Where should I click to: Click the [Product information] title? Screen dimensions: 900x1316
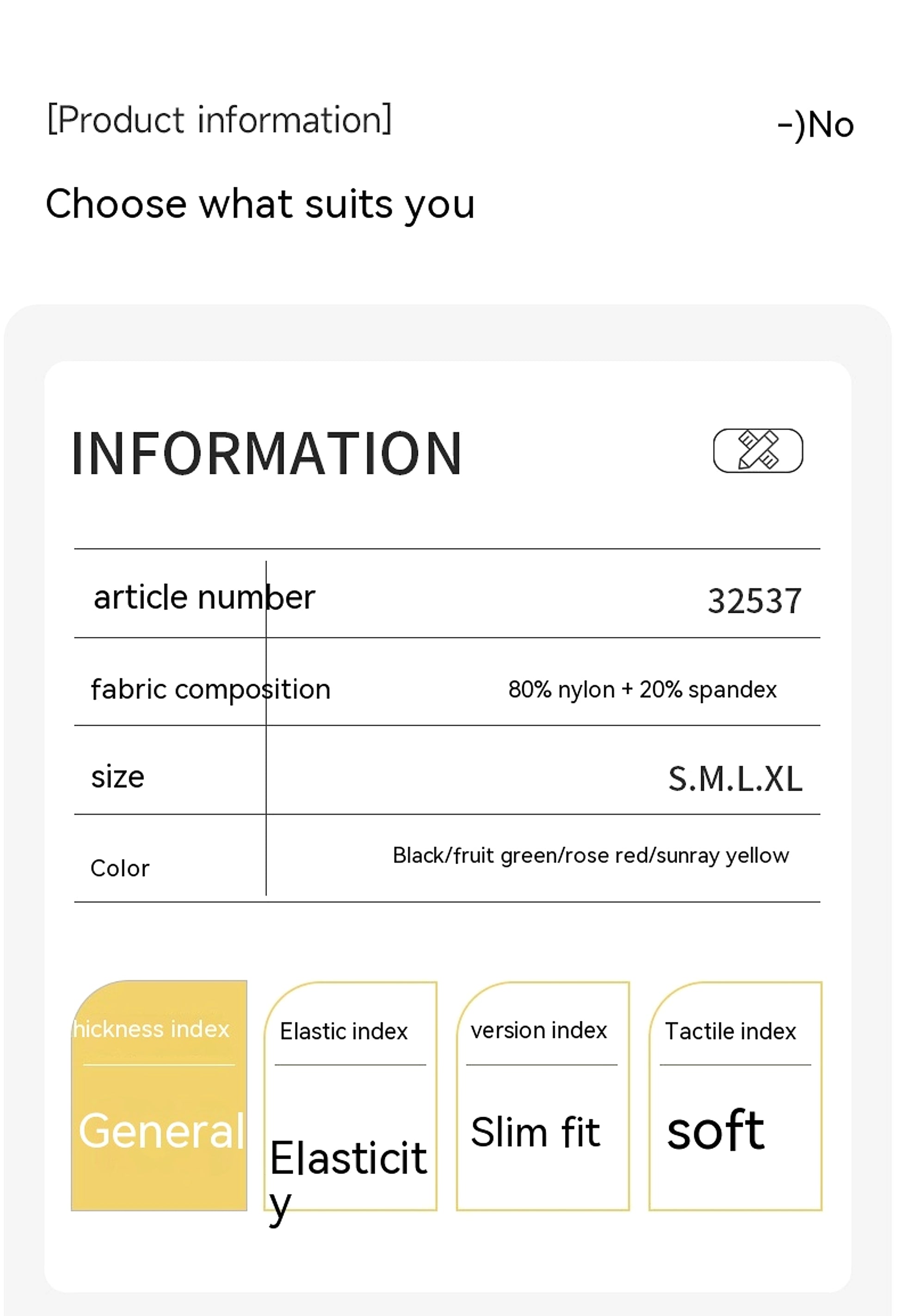click(x=220, y=119)
